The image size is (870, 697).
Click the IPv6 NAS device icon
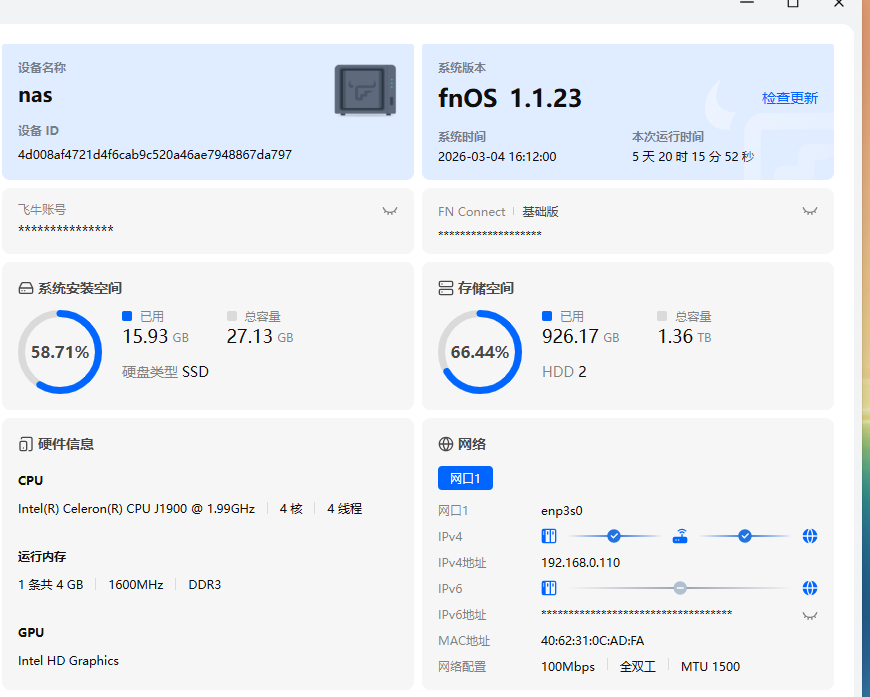point(549,588)
